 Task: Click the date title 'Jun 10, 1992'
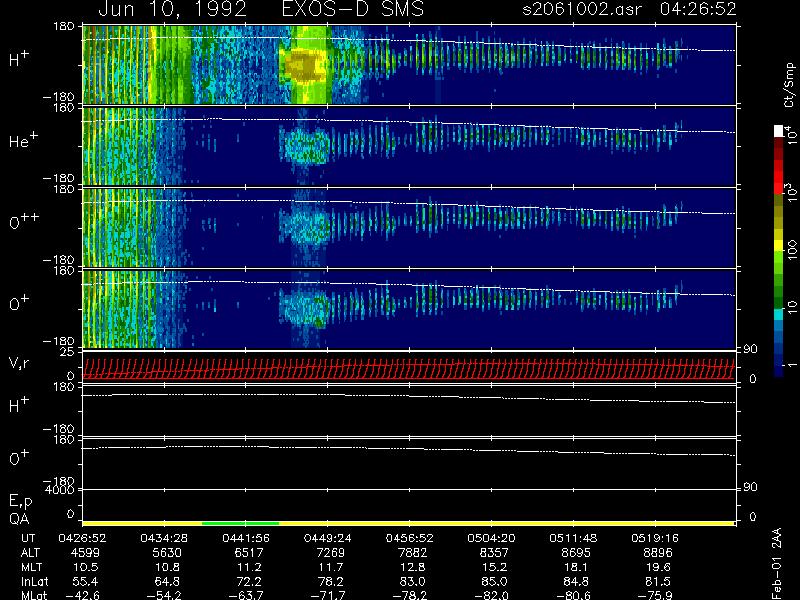(172, 9)
